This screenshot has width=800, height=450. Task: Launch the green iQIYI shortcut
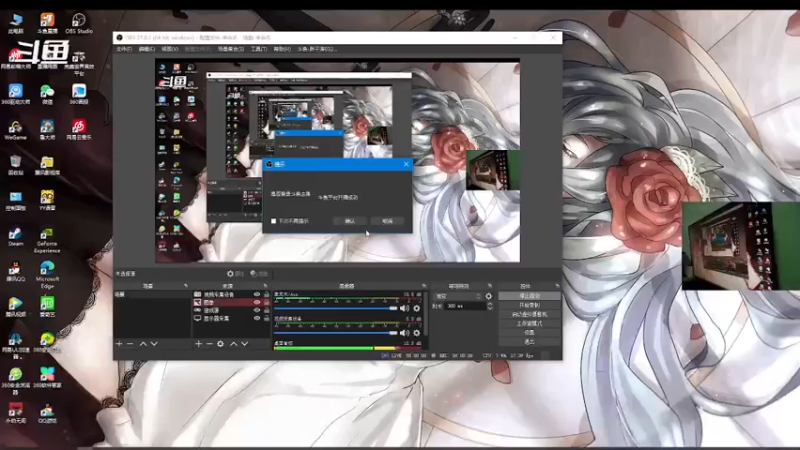coord(47,307)
